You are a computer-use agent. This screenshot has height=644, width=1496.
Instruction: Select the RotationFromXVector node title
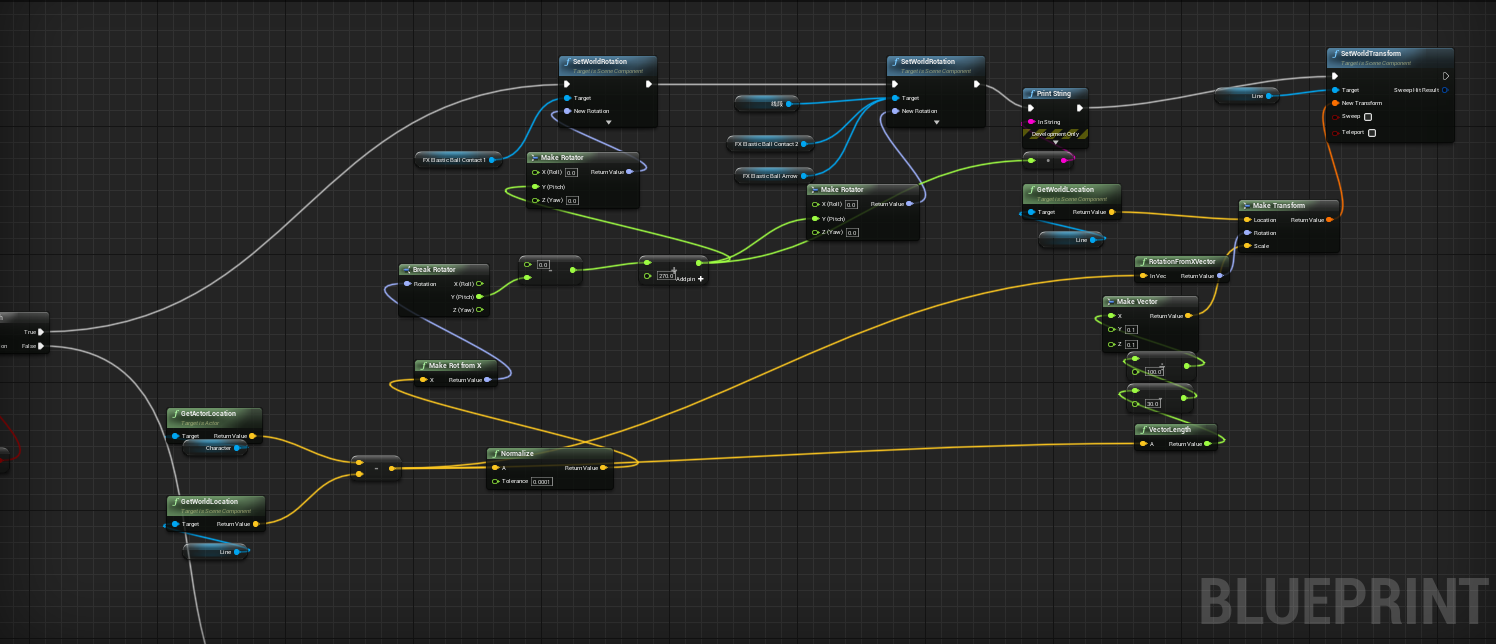tap(1182, 262)
